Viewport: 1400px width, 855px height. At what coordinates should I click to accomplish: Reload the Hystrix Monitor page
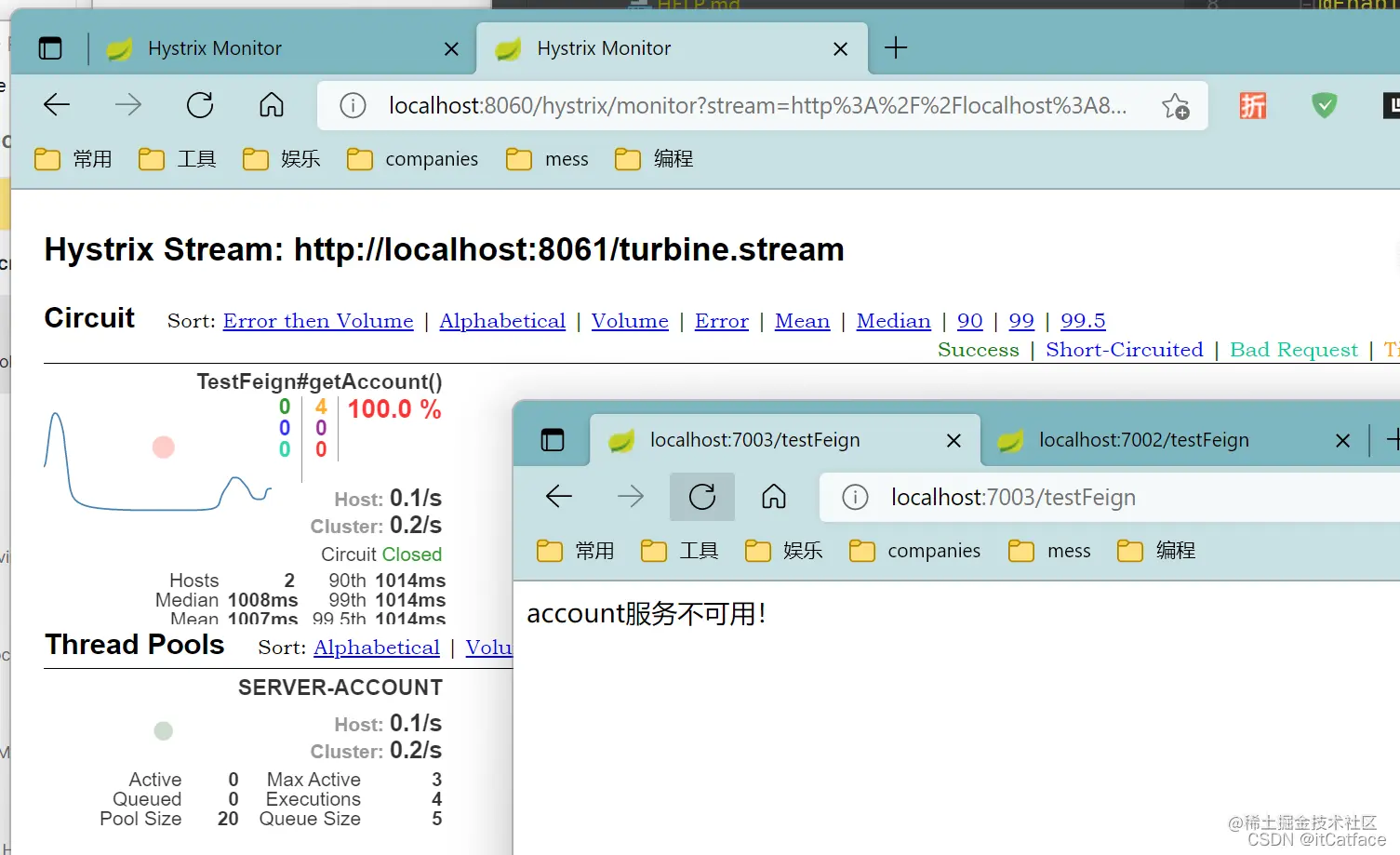(200, 105)
